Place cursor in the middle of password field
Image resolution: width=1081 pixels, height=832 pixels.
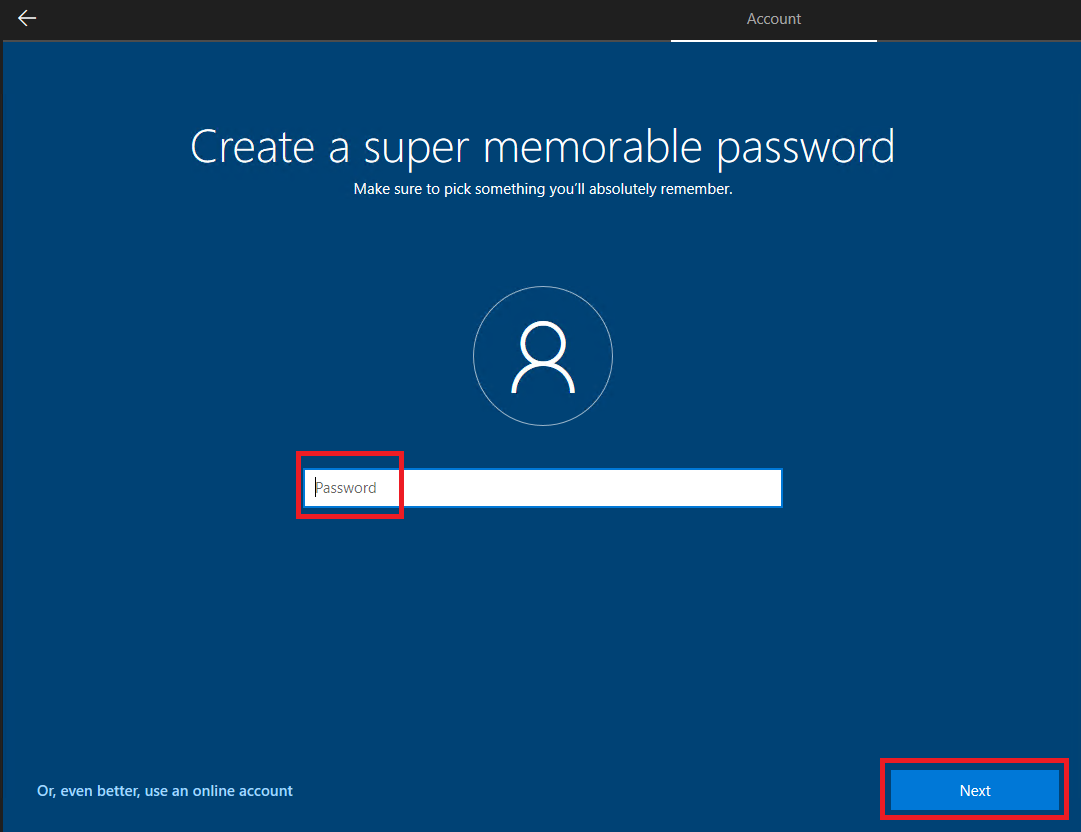[x=543, y=488]
